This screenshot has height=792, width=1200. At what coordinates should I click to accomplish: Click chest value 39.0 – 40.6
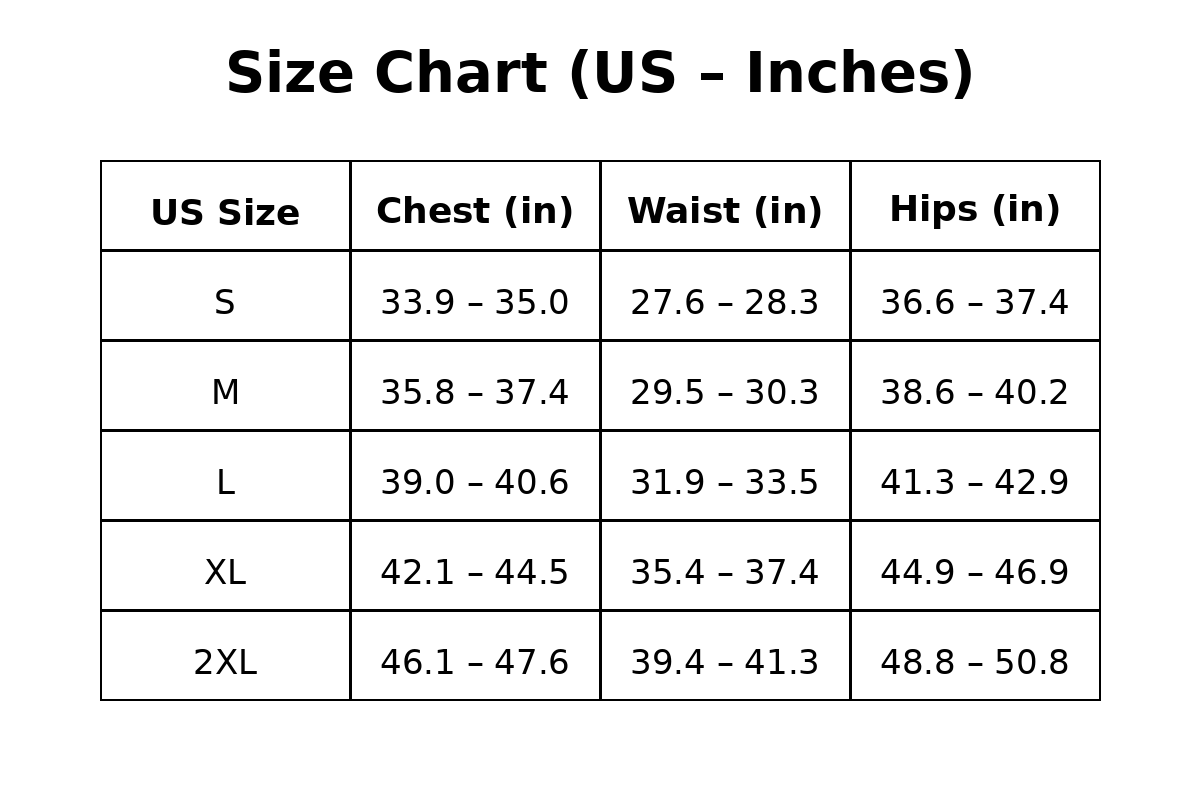475,483
